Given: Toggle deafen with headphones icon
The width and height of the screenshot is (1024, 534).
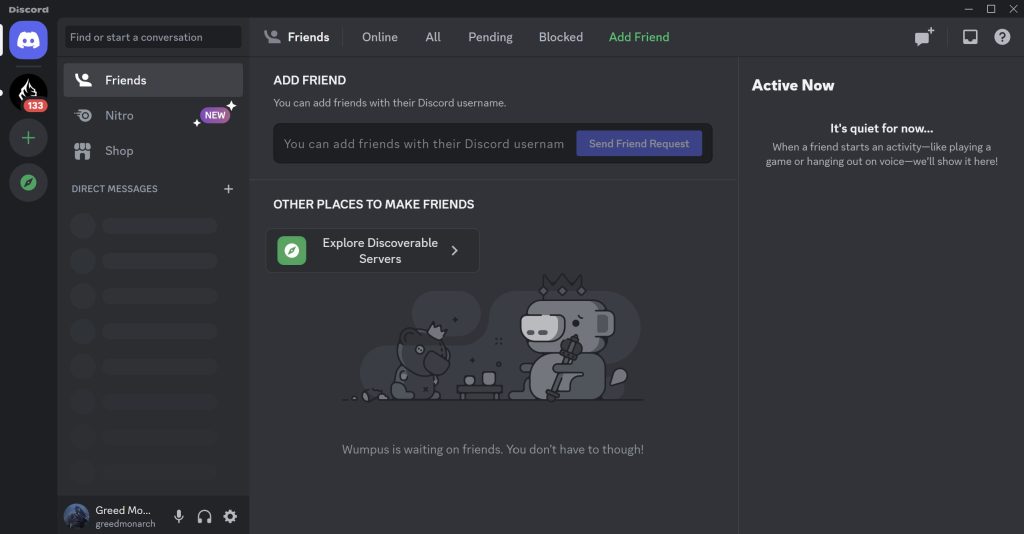Looking at the screenshot, I should point(204,516).
